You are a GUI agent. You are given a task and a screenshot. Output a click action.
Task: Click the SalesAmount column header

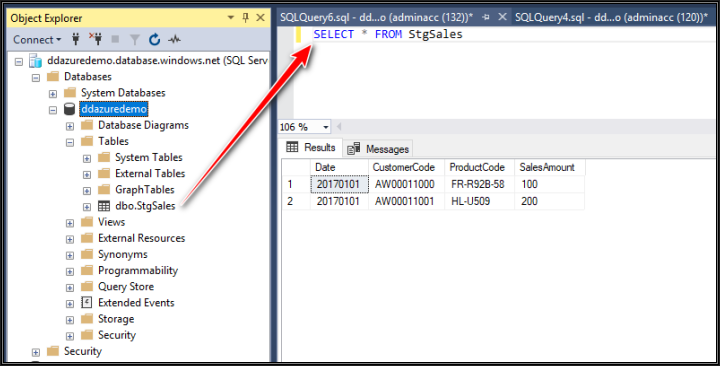(x=550, y=168)
